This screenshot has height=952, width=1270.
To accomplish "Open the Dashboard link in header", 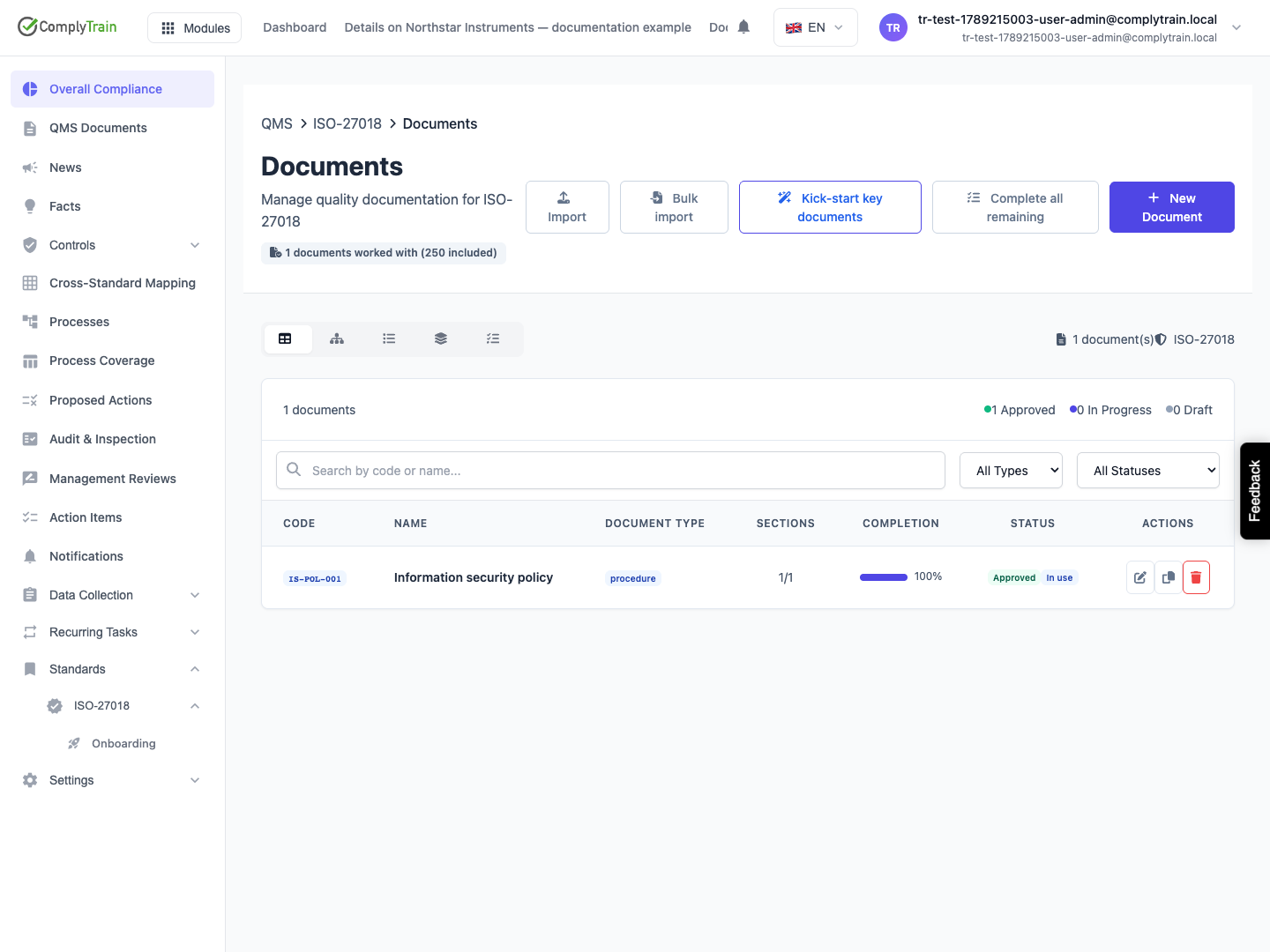I will pyautogui.click(x=295, y=27).
